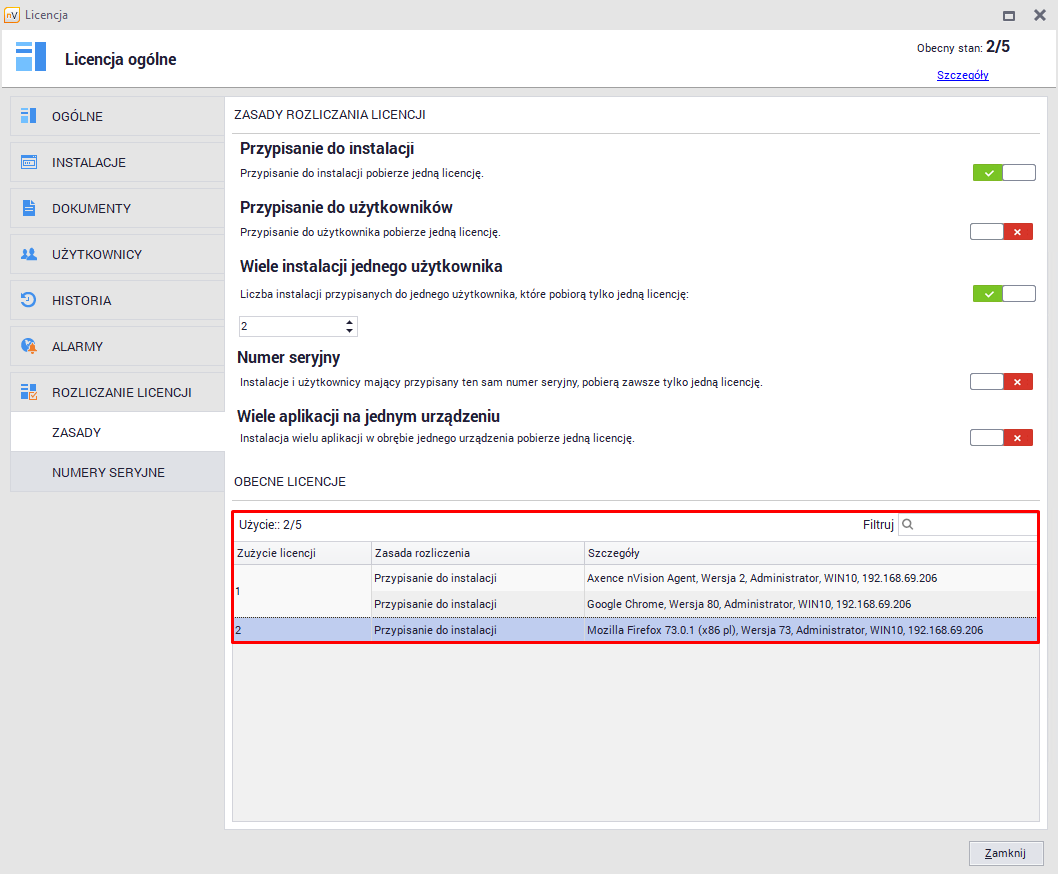Click the Alarmy bell icon
The image size is (1058, 874).
[x=29, y=346]
